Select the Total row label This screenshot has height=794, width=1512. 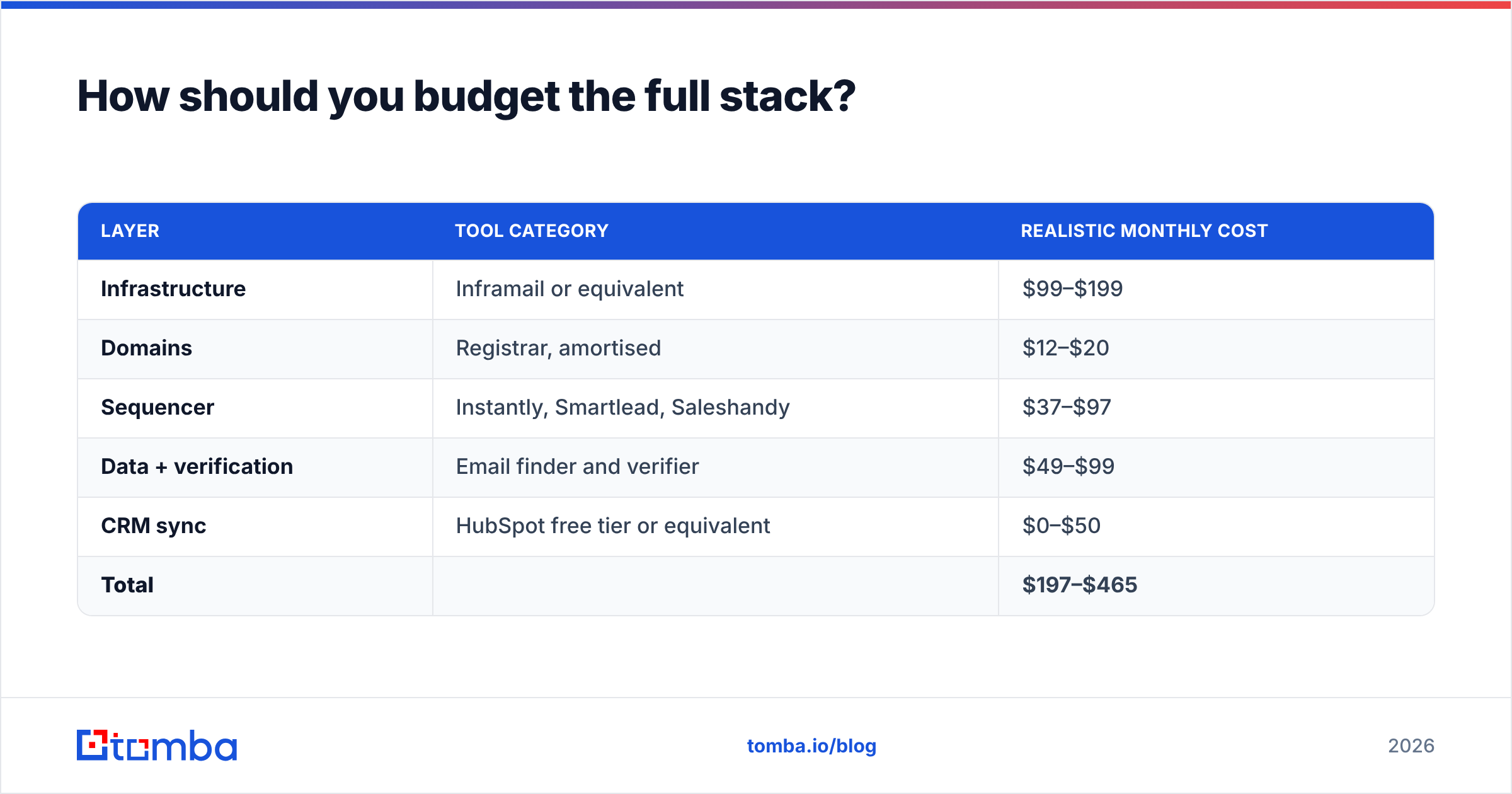tap(127, 585)
